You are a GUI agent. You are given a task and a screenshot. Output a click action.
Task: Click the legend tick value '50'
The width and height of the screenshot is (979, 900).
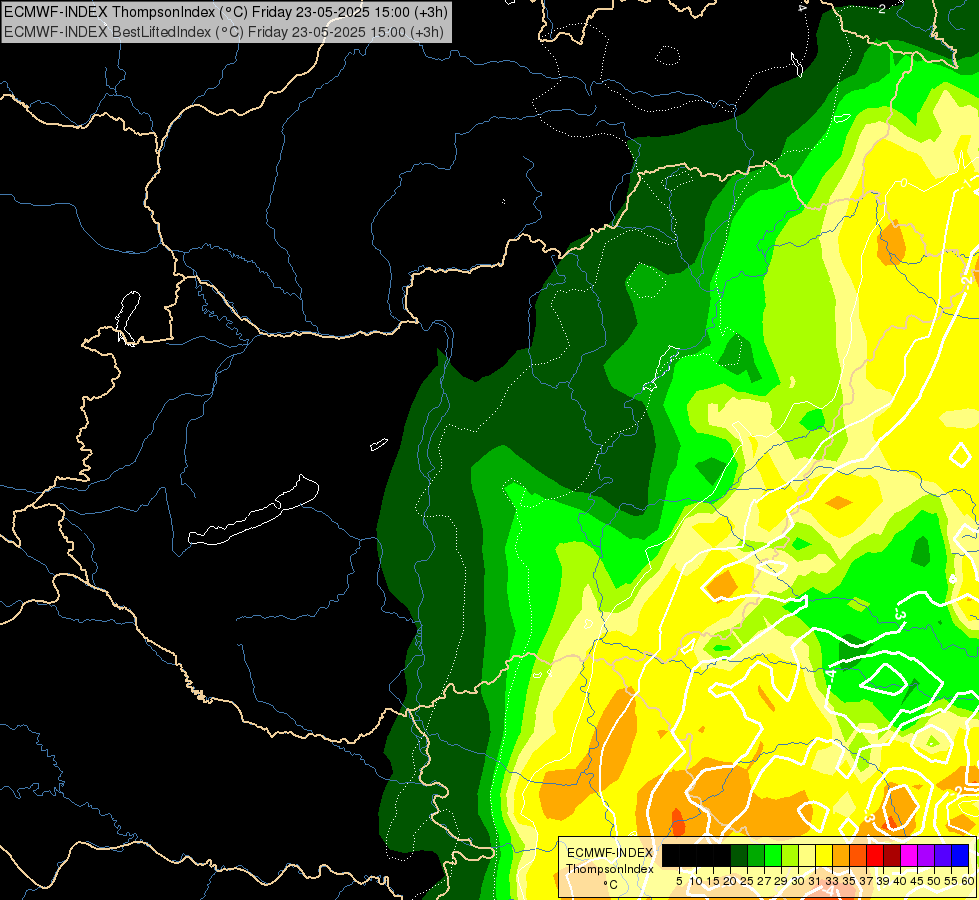click(933, 881)
